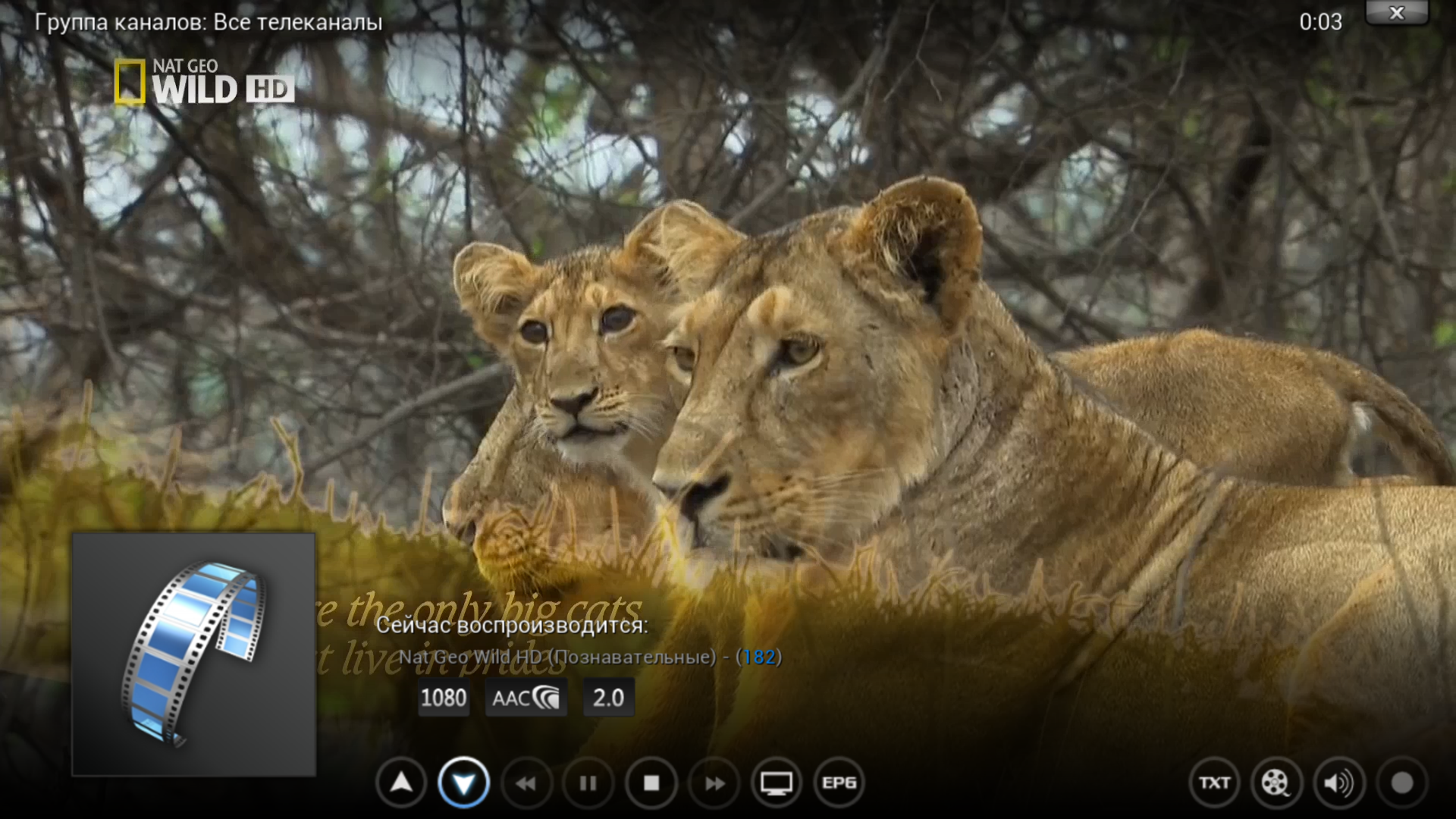Click the AAC audio codec badge

point(526,698)
